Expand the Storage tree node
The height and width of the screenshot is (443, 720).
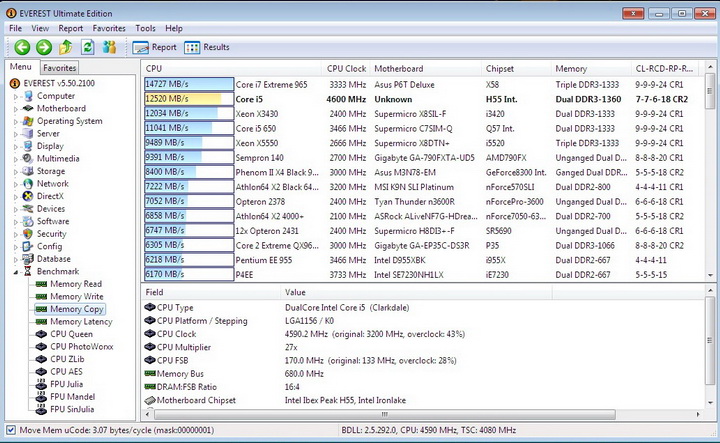(16, 171)
